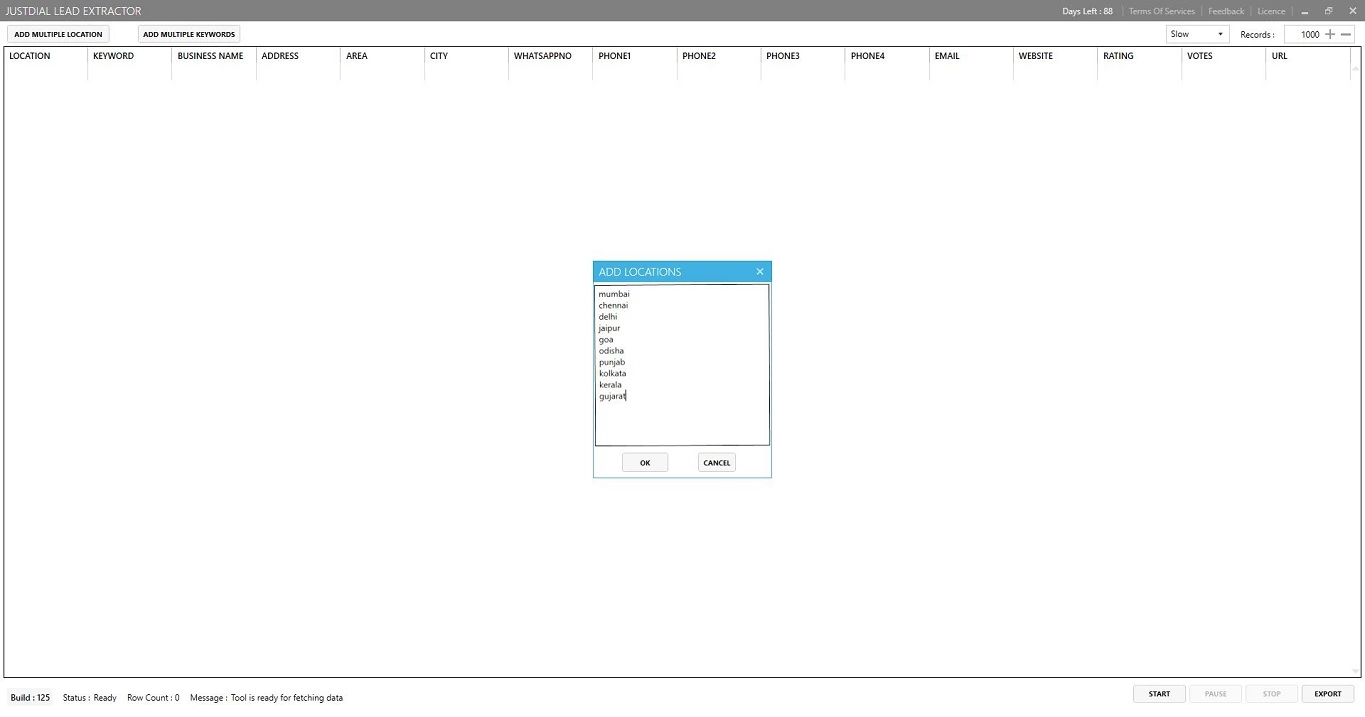This screenshot has height=717, width=1365.
Task: Open the Feedback link
Action: pyautogui.click(x=1226, y=11)
